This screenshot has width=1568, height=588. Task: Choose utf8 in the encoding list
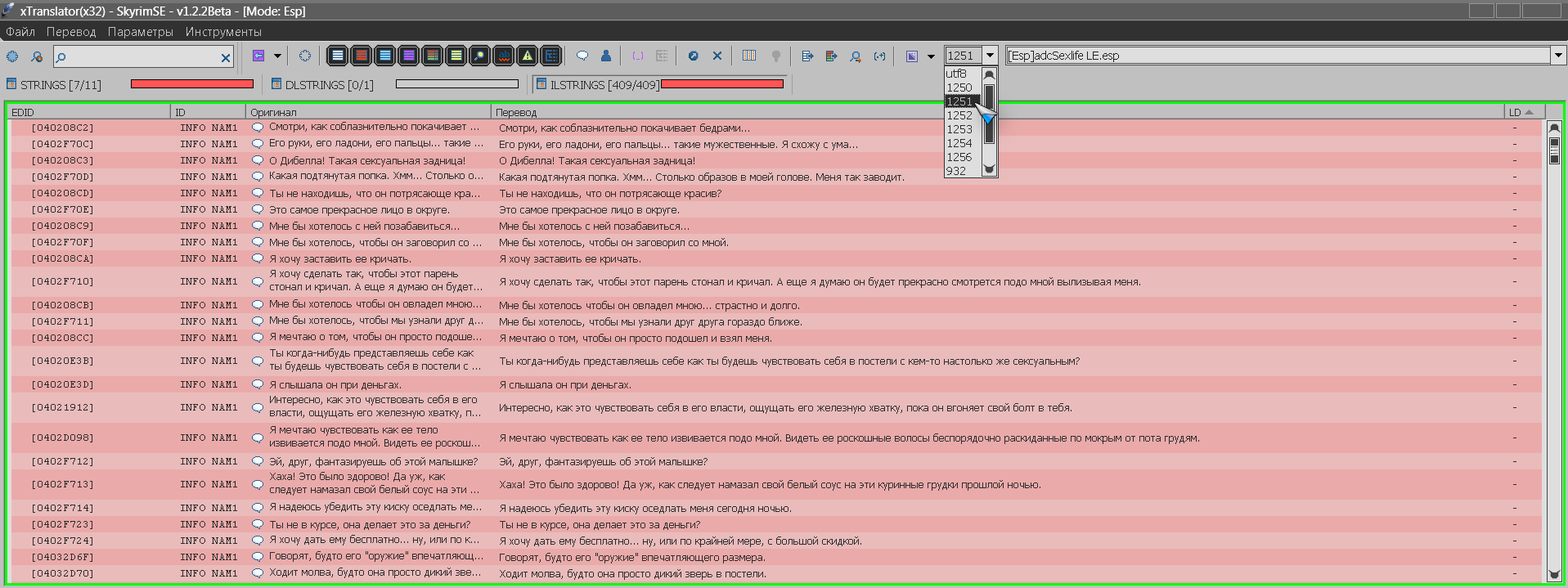[957, 74]
